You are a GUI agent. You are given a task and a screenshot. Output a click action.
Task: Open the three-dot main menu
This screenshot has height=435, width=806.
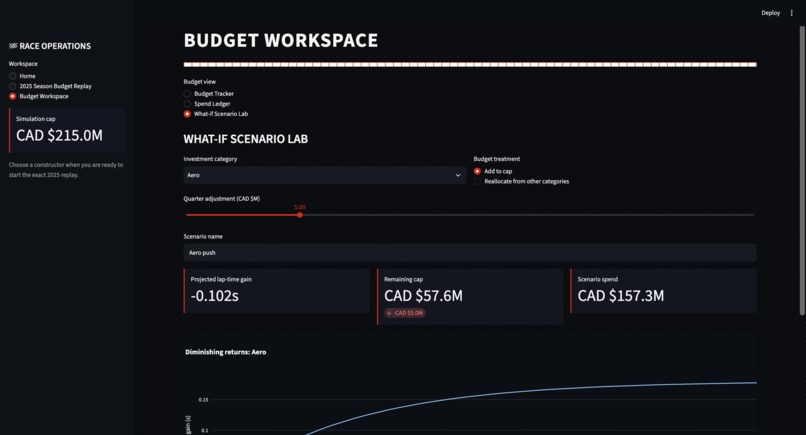click(791, 13)
